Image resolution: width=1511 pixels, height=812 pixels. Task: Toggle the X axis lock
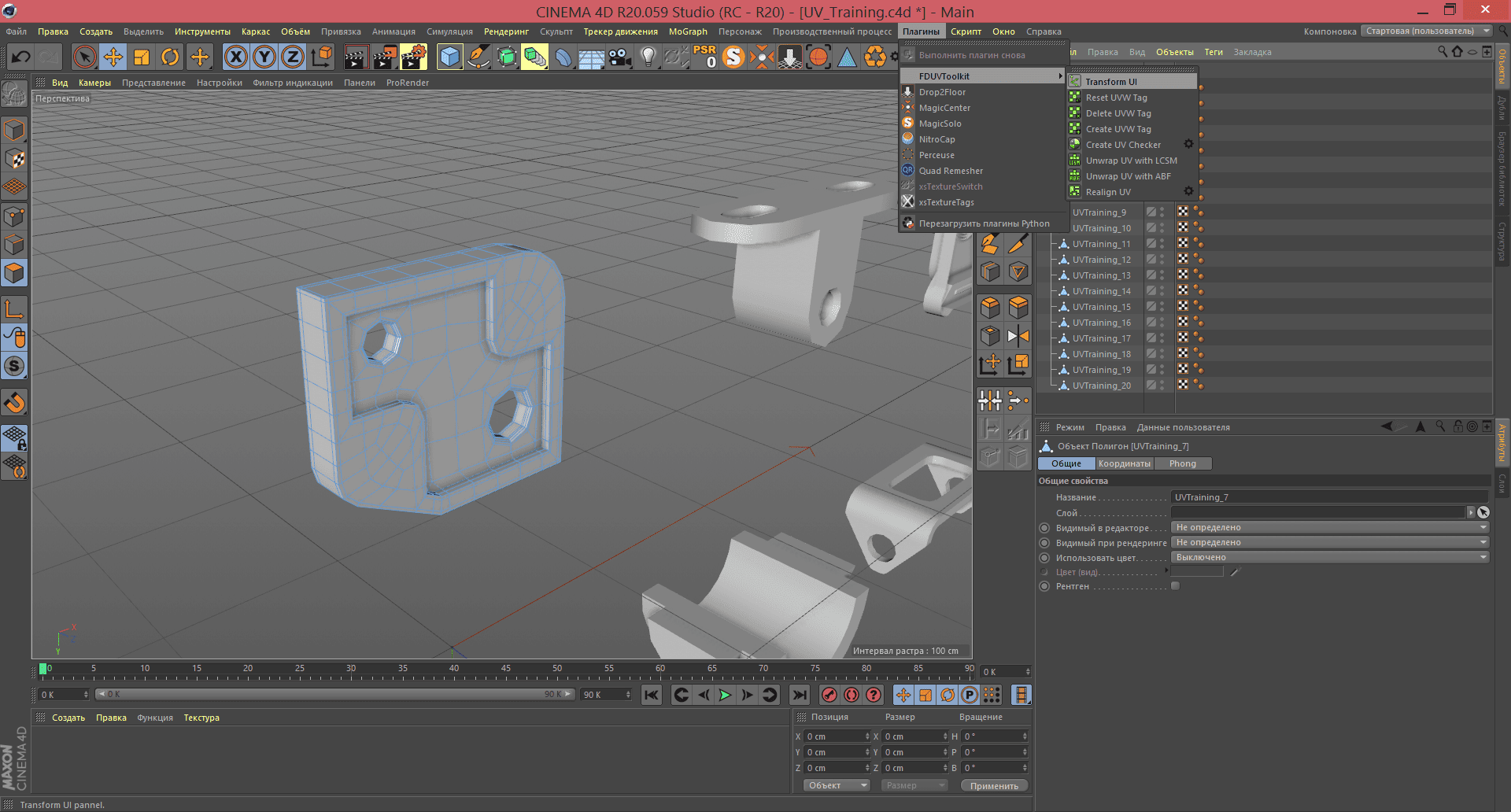pos(236,57)
